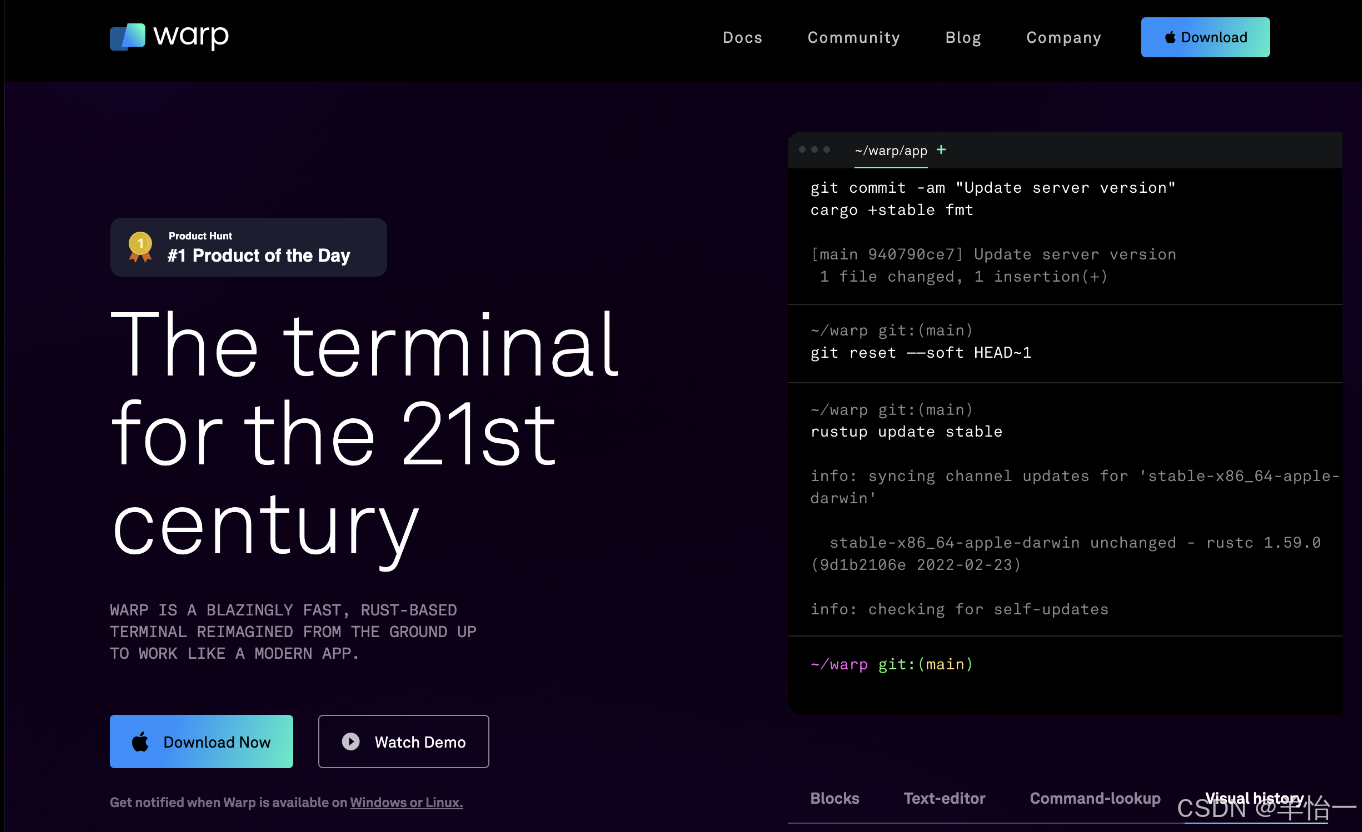Click the gold medal icon

(141, 247)
